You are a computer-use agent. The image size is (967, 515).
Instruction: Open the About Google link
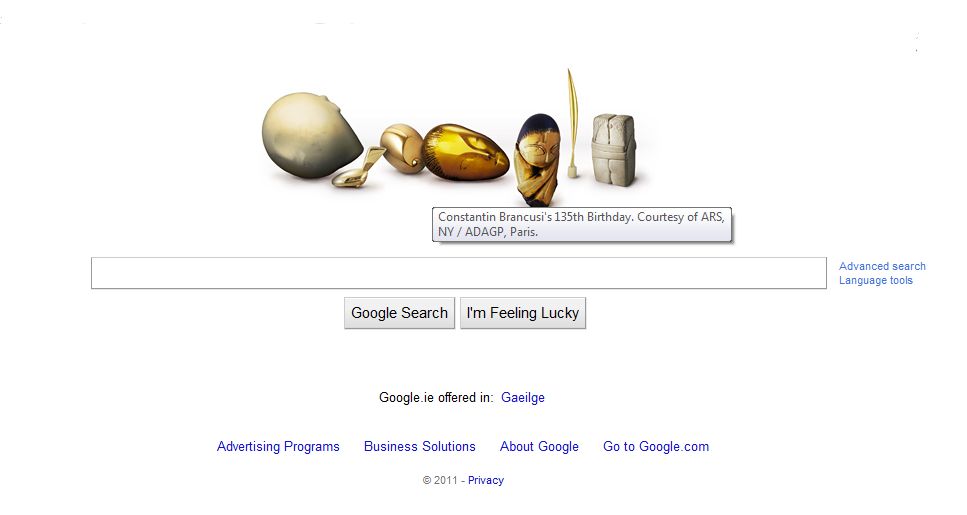tap(539, 447)
